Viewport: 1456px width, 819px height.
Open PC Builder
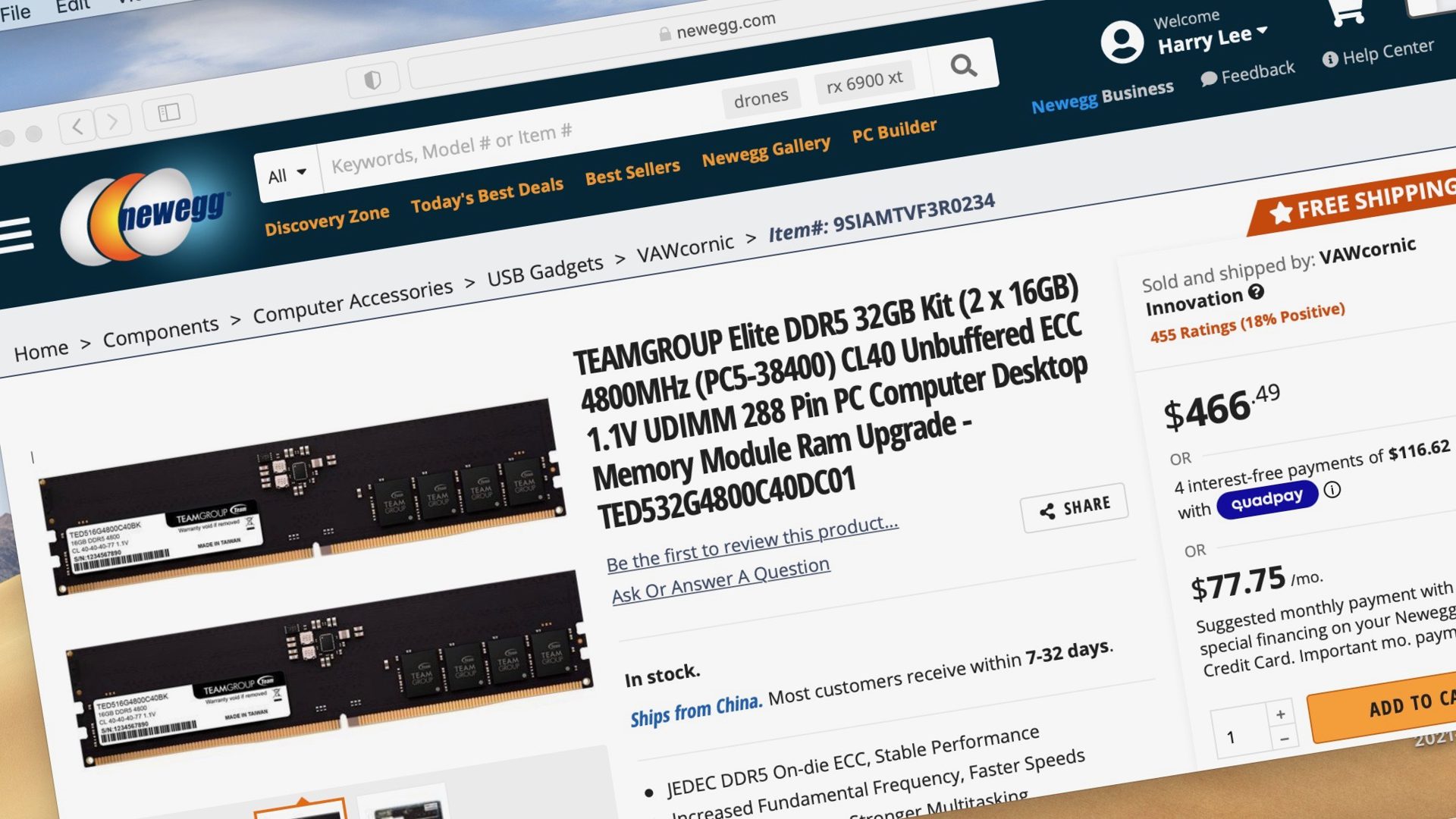894,130
